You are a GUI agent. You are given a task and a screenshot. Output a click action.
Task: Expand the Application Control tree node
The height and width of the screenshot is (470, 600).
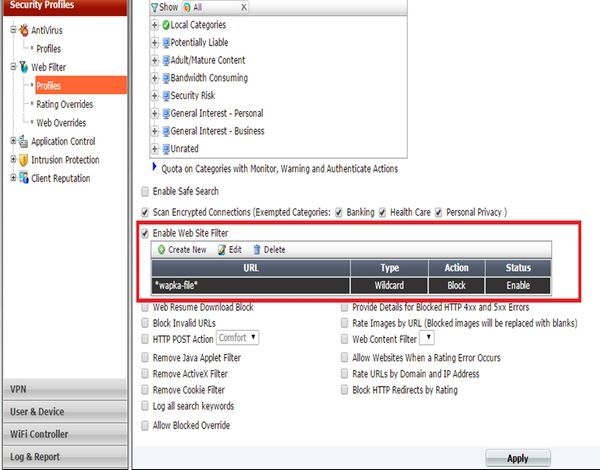point(13,141)
